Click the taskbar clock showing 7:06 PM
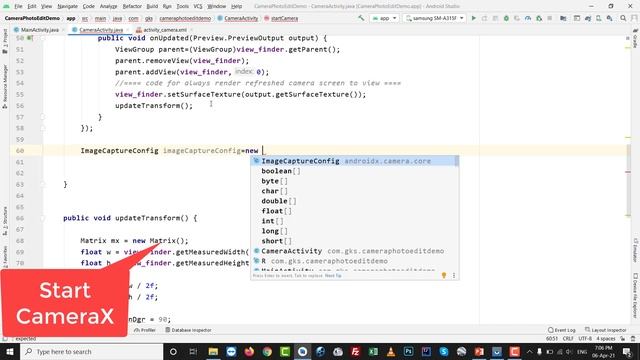Viewport: 640px width, 360px height. point(603,351)
